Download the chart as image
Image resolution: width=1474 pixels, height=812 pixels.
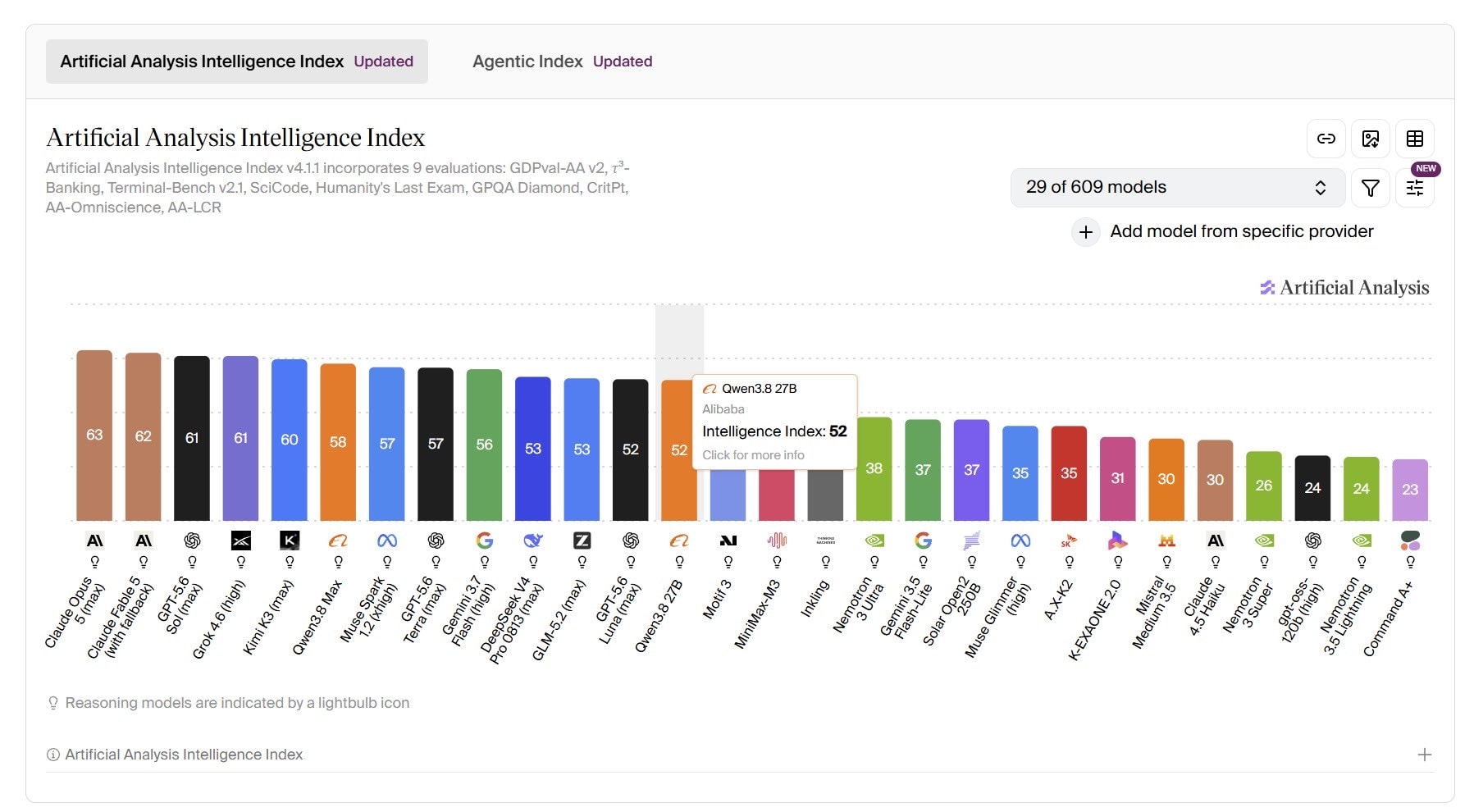click(x=1371, y=139)
